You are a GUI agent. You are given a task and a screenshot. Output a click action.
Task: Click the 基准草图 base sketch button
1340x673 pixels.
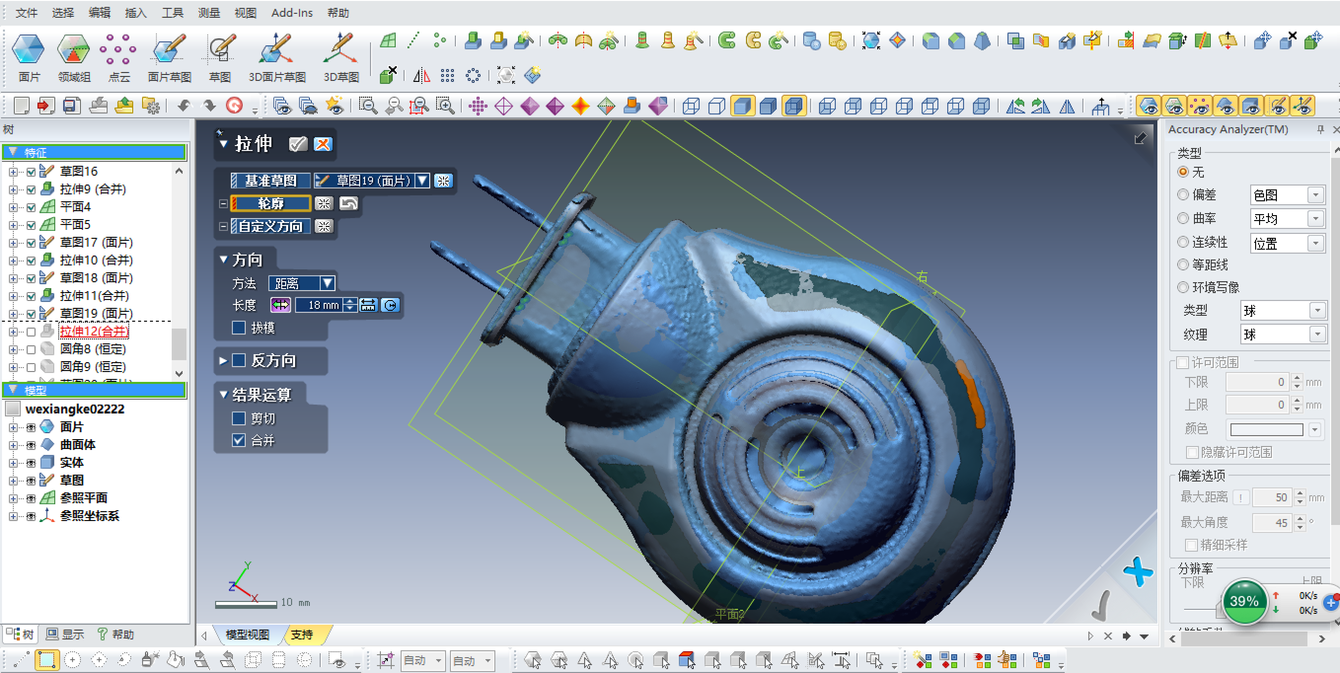270,181
